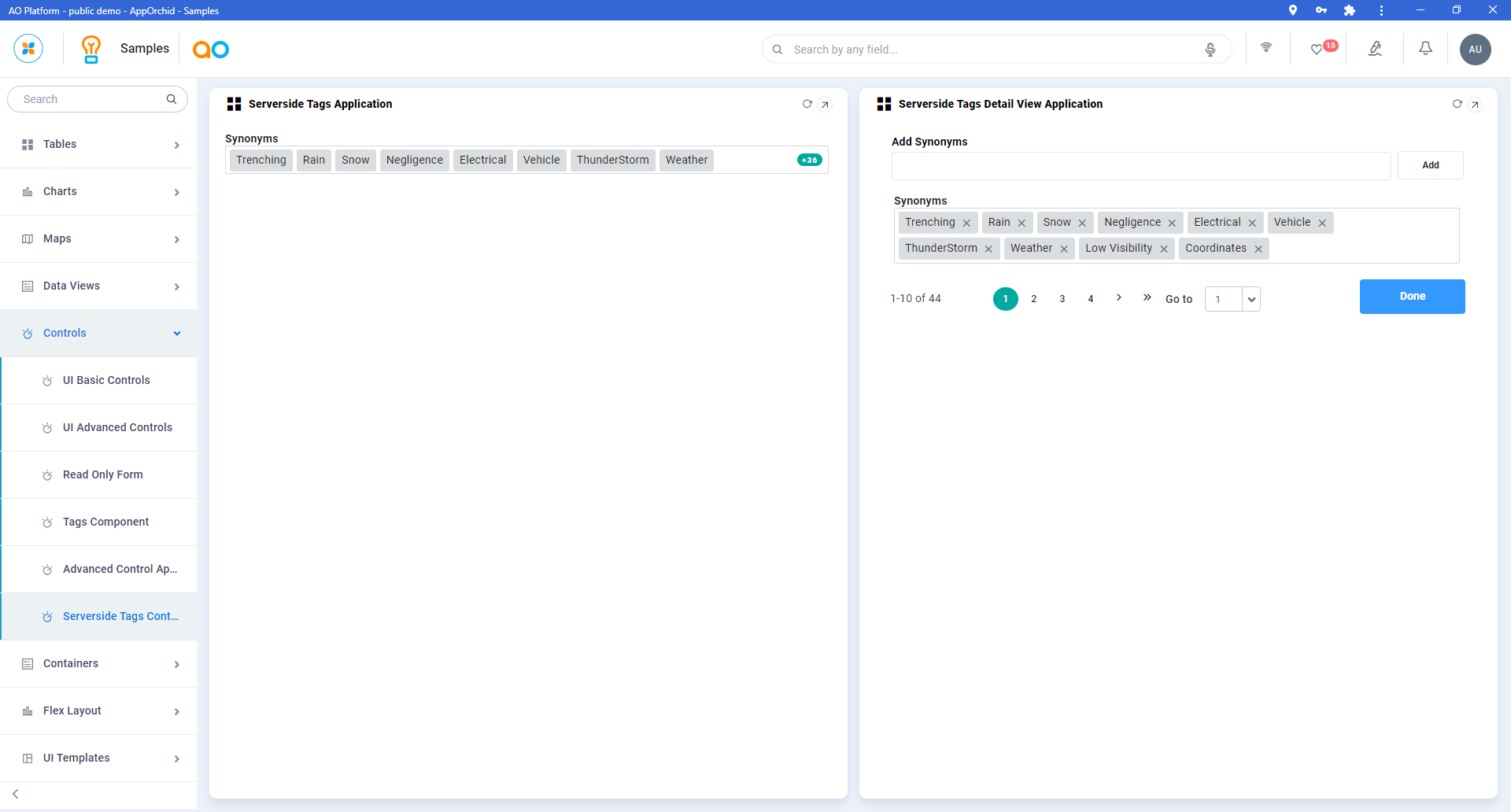
Task: Expand the Serverside Tags Detail View panel
Action: (1476, 105)
